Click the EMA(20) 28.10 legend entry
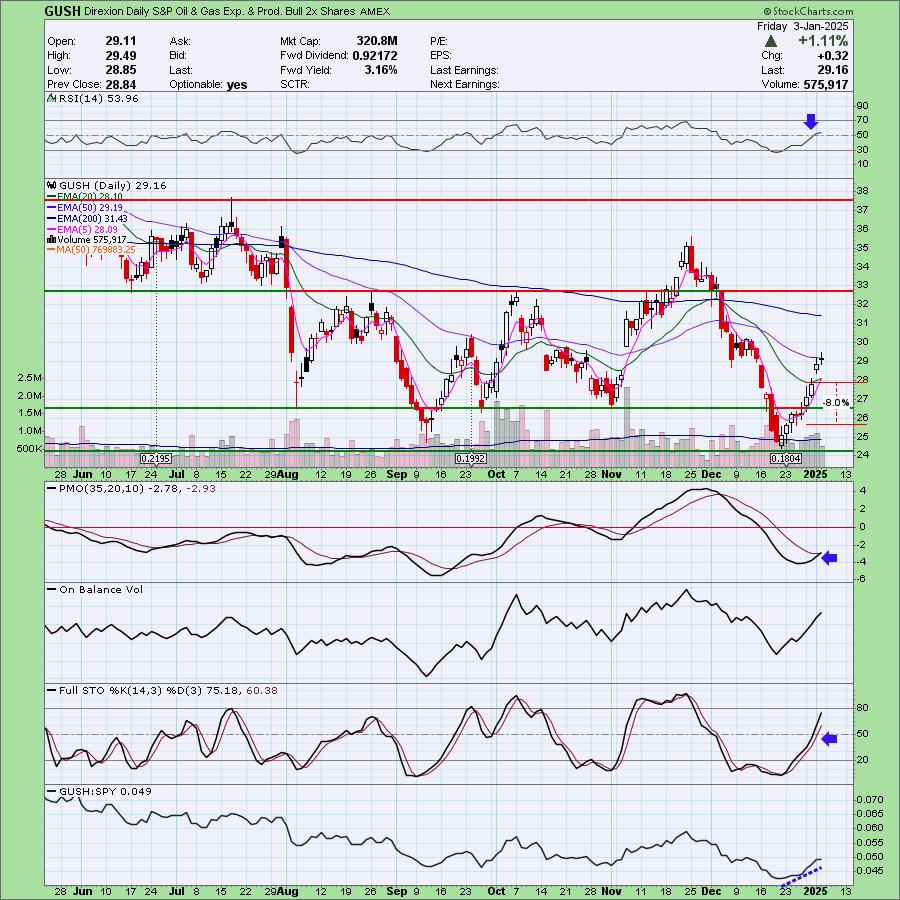 point(84,197)
